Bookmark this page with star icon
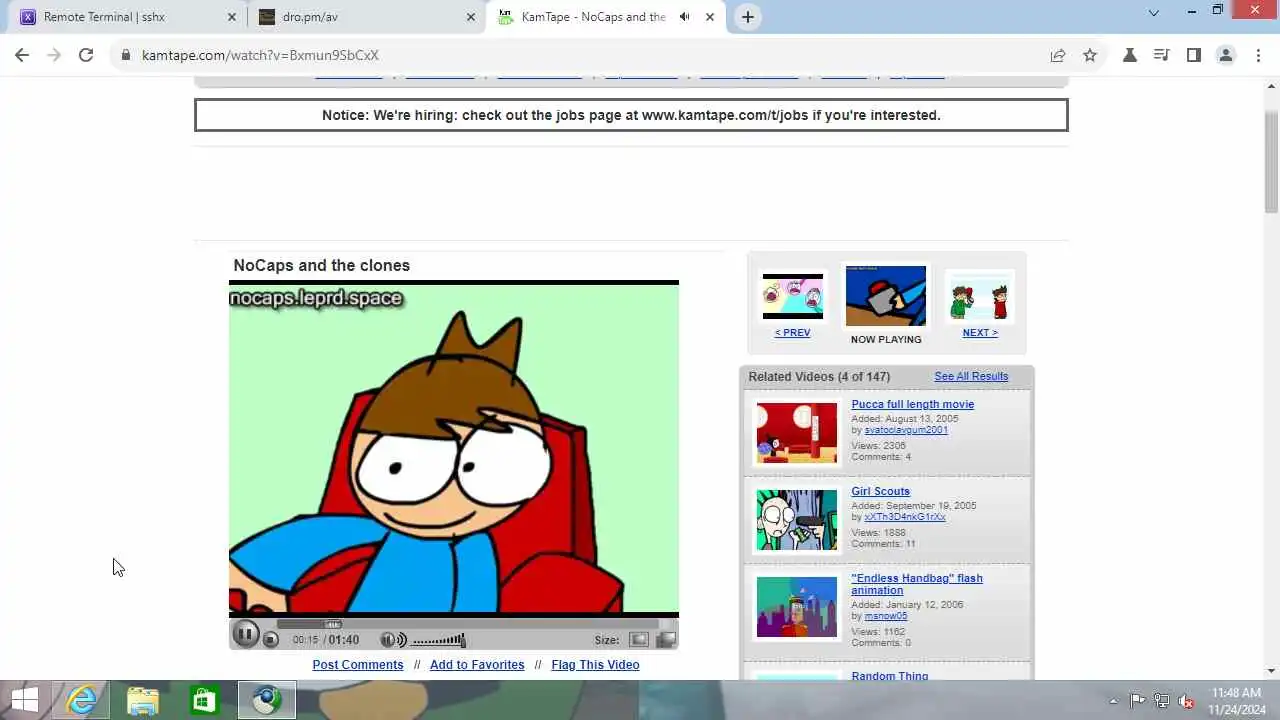This screenshot has width=1280, height=720. [x=1090, y=55]
